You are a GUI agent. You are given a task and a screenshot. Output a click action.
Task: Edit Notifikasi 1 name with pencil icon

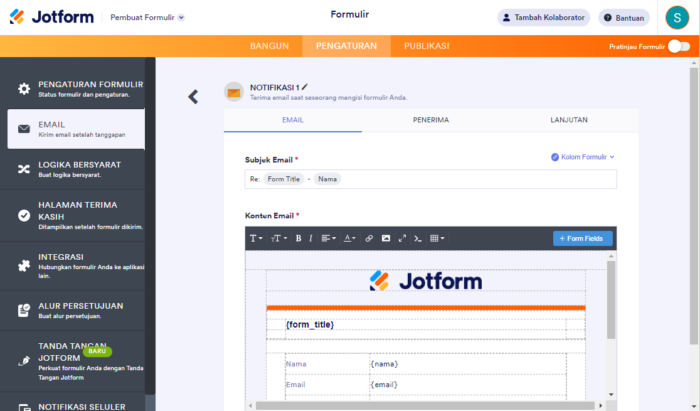coord(305,87)
